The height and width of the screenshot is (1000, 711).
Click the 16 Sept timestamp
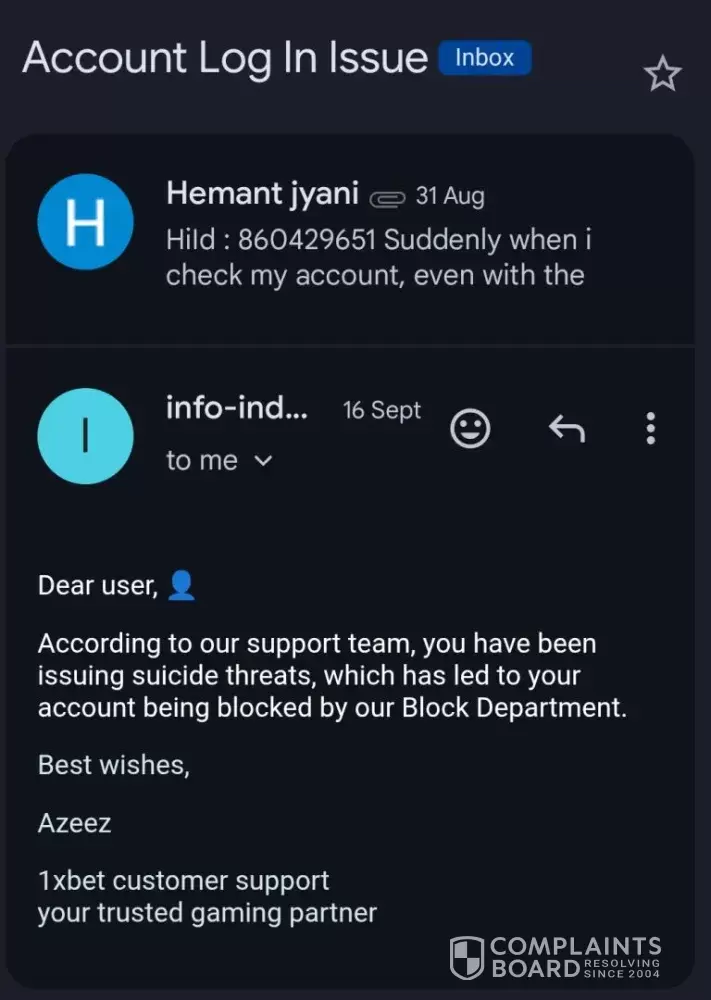click(382, 410)
